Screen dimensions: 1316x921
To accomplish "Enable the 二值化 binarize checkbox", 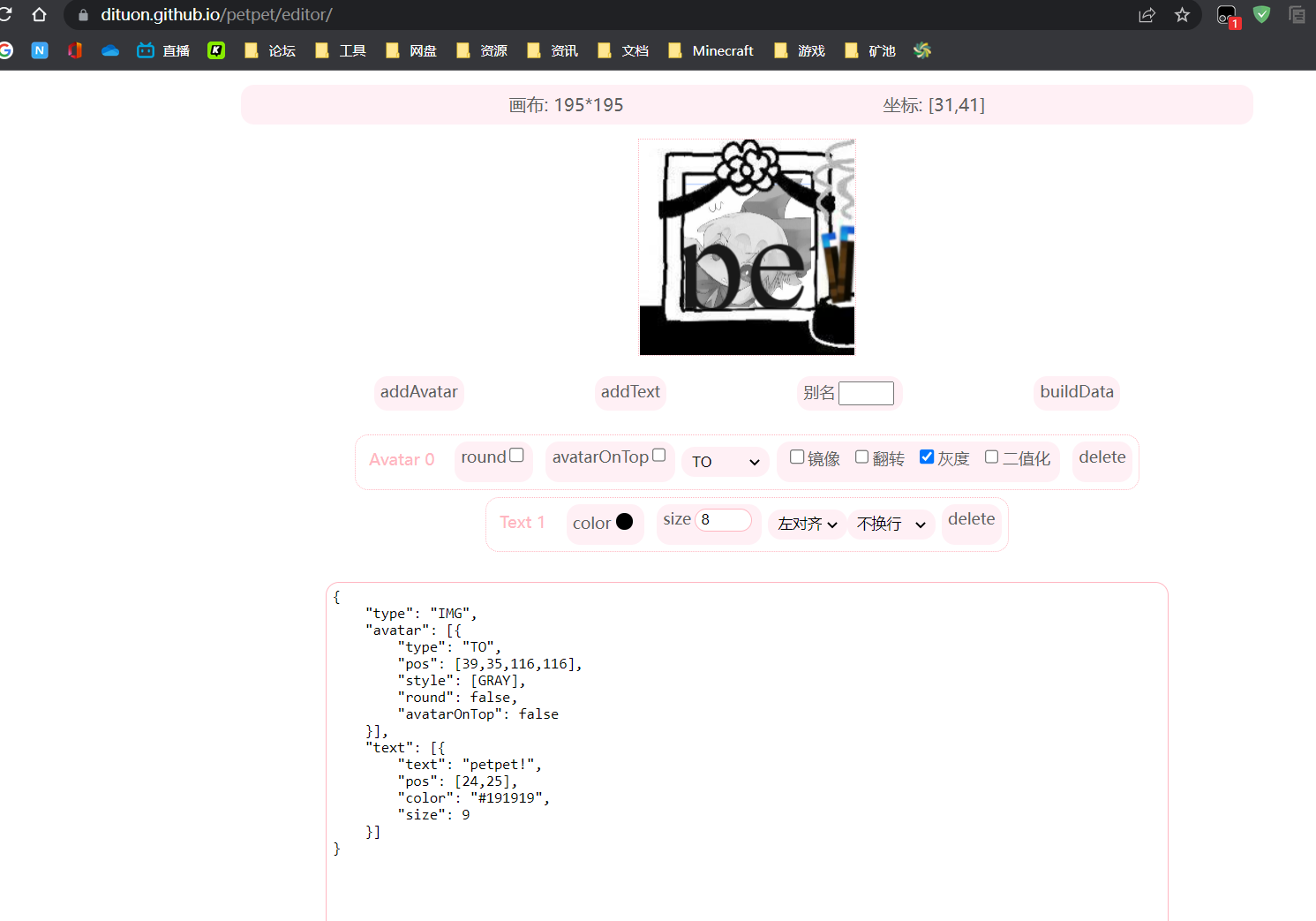I will (x=991, y=457).
